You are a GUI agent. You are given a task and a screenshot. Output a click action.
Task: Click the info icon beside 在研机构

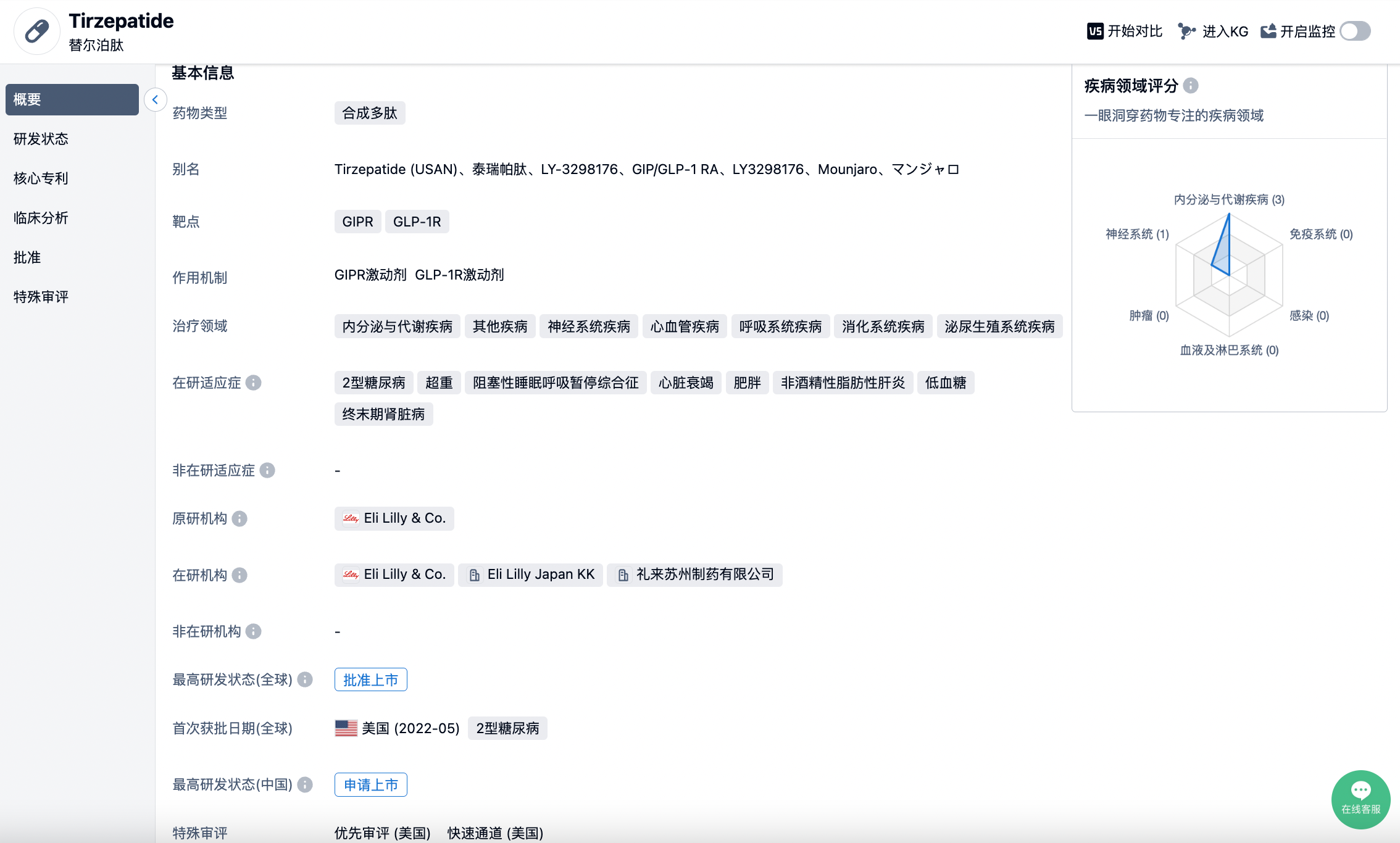pyautogui.click(x=240, y=575)
